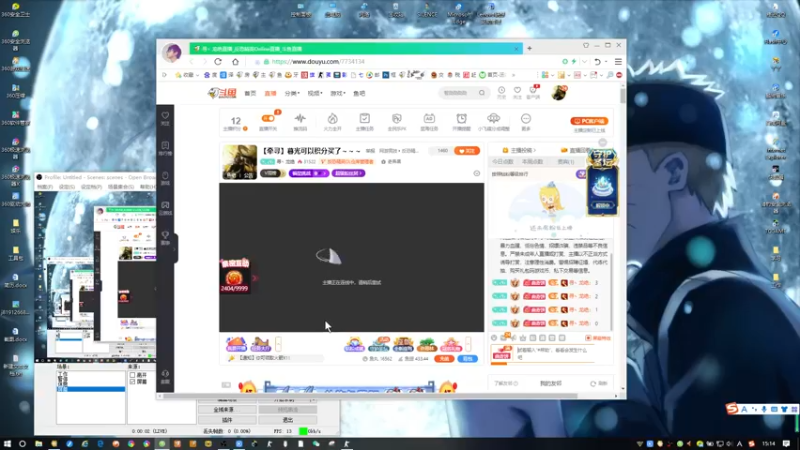800x450 pixels.
Task: Click the Sogou input method S icon
Action: point(732,409)
